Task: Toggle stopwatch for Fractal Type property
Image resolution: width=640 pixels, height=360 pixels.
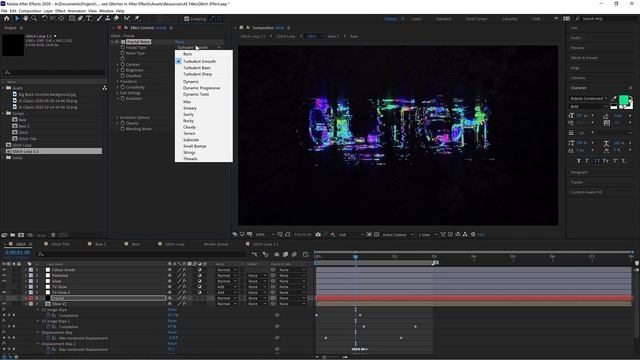Action: click(122, 47)
